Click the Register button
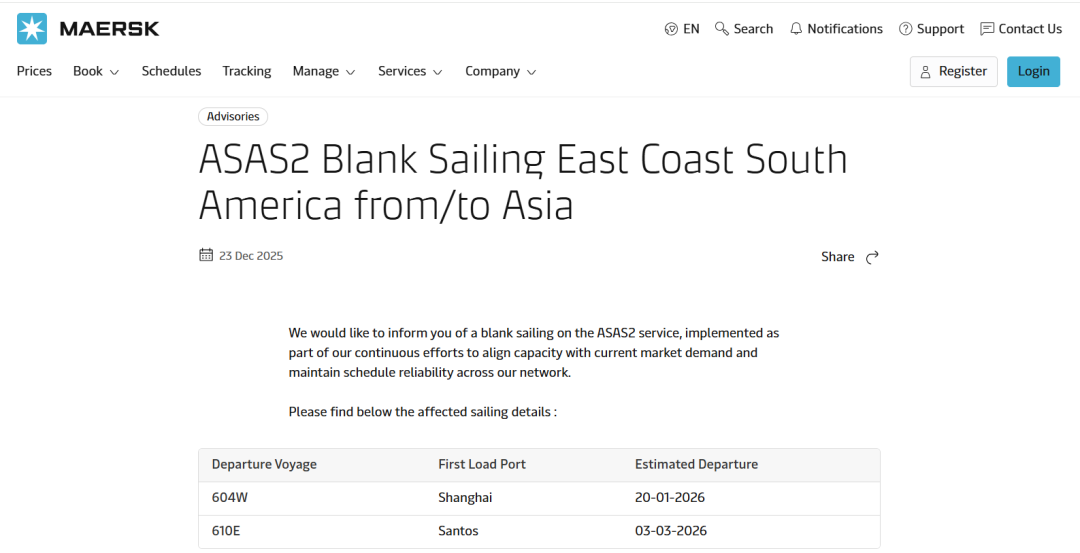 tap(953, 72)
